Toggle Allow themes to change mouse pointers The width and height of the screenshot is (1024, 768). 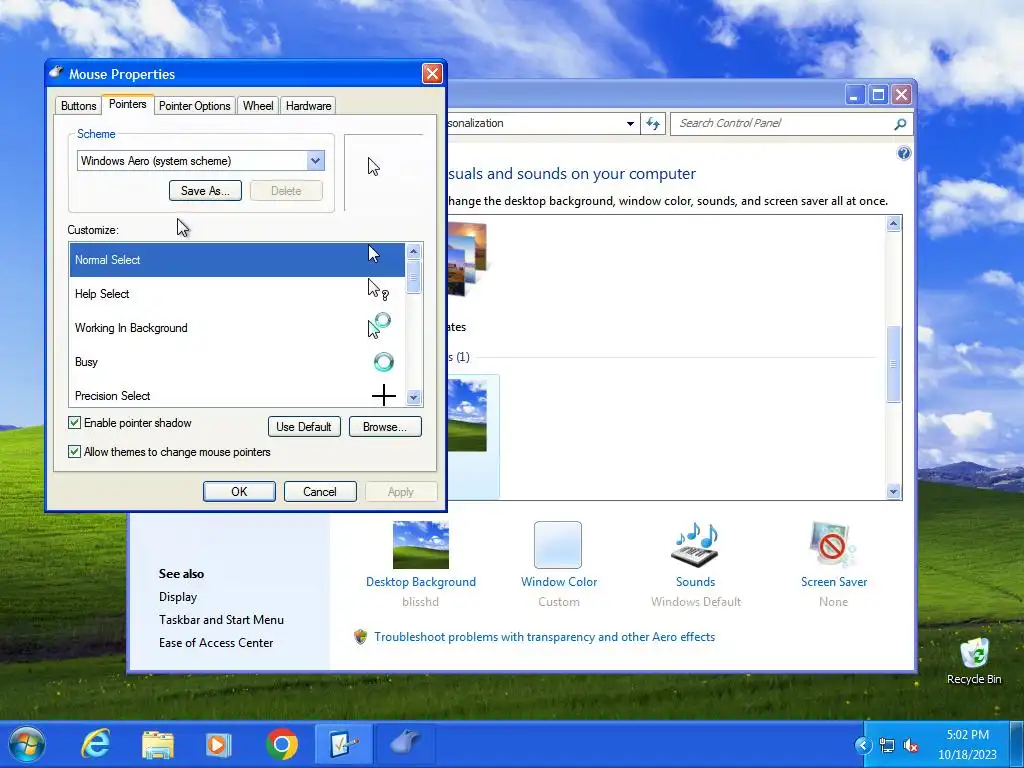tap(74, 451)
